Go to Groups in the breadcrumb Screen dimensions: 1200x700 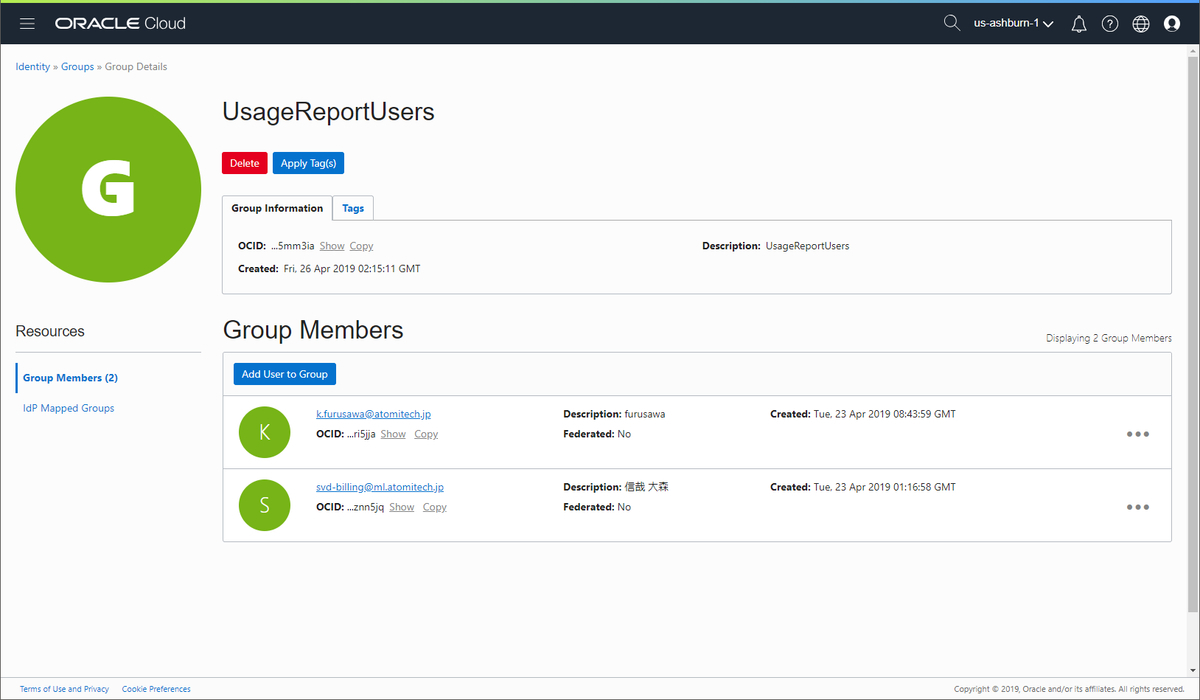click(78, 67)
